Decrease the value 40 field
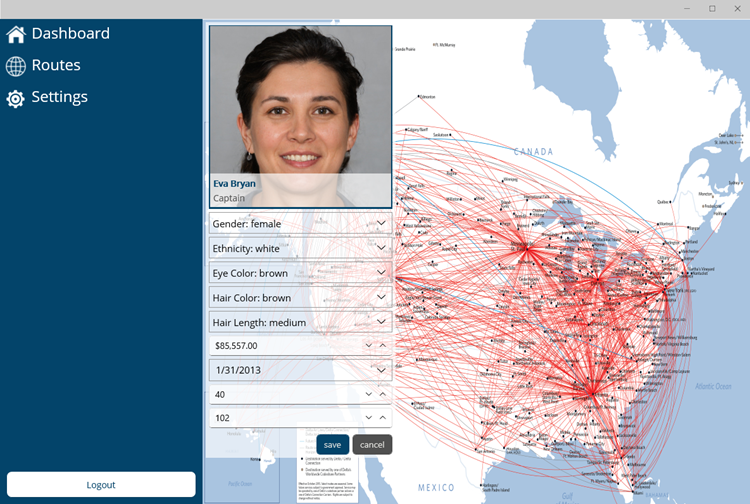This screenshot has height=504, width=750. [368, 394]
